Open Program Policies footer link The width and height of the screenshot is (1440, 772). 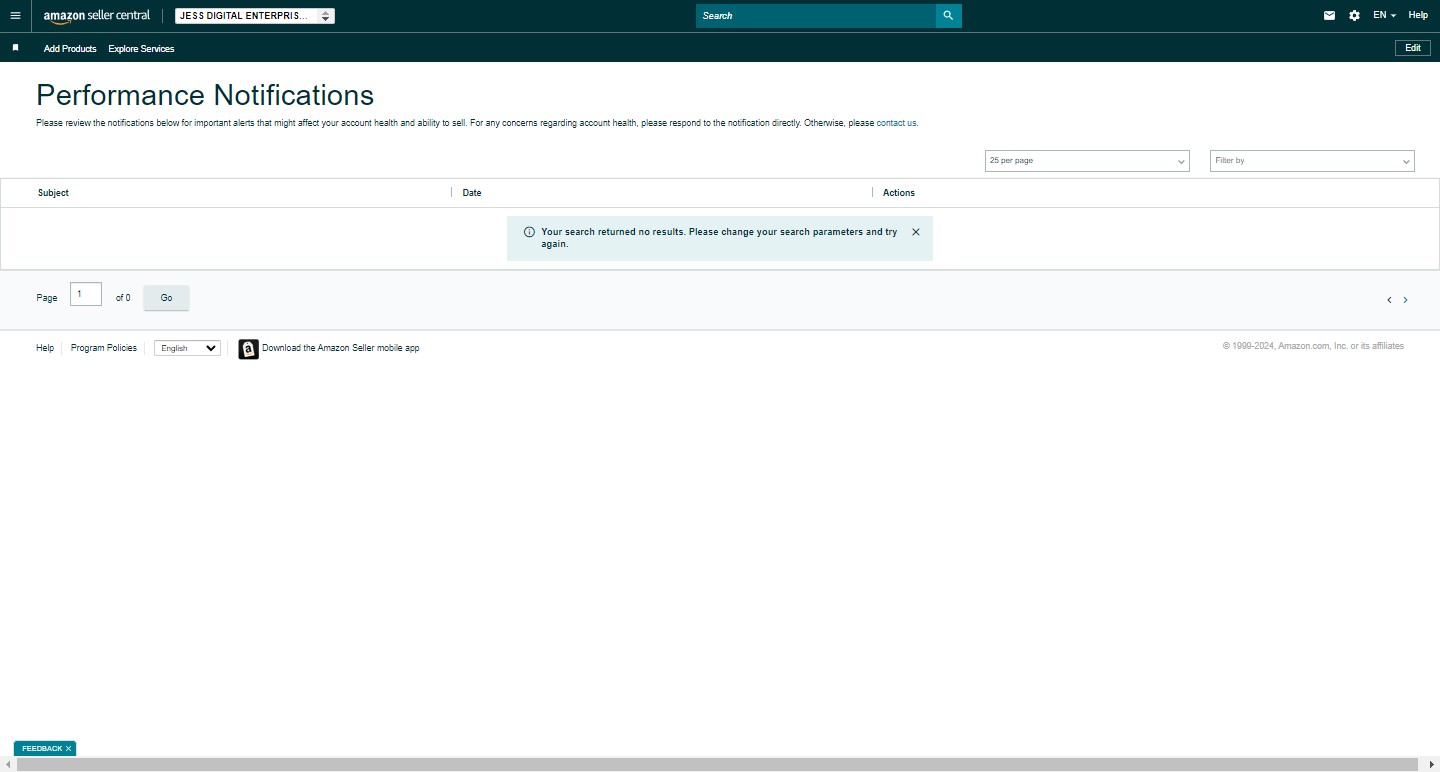(x=104, y=348)
